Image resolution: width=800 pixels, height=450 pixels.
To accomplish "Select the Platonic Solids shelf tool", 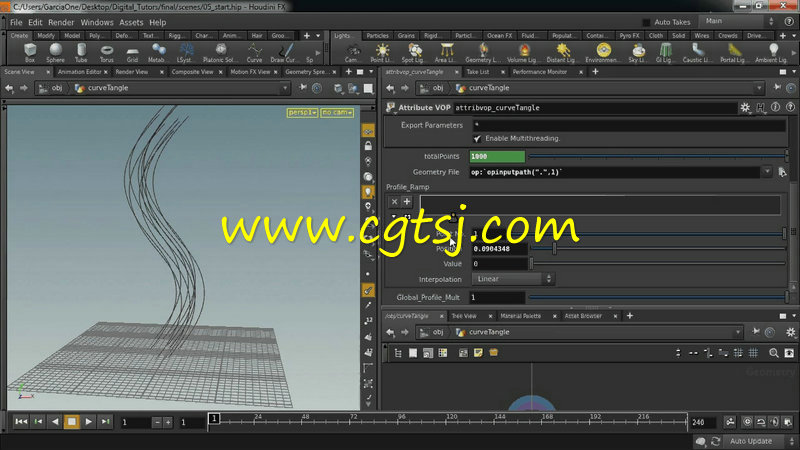I will pos(220,52).
